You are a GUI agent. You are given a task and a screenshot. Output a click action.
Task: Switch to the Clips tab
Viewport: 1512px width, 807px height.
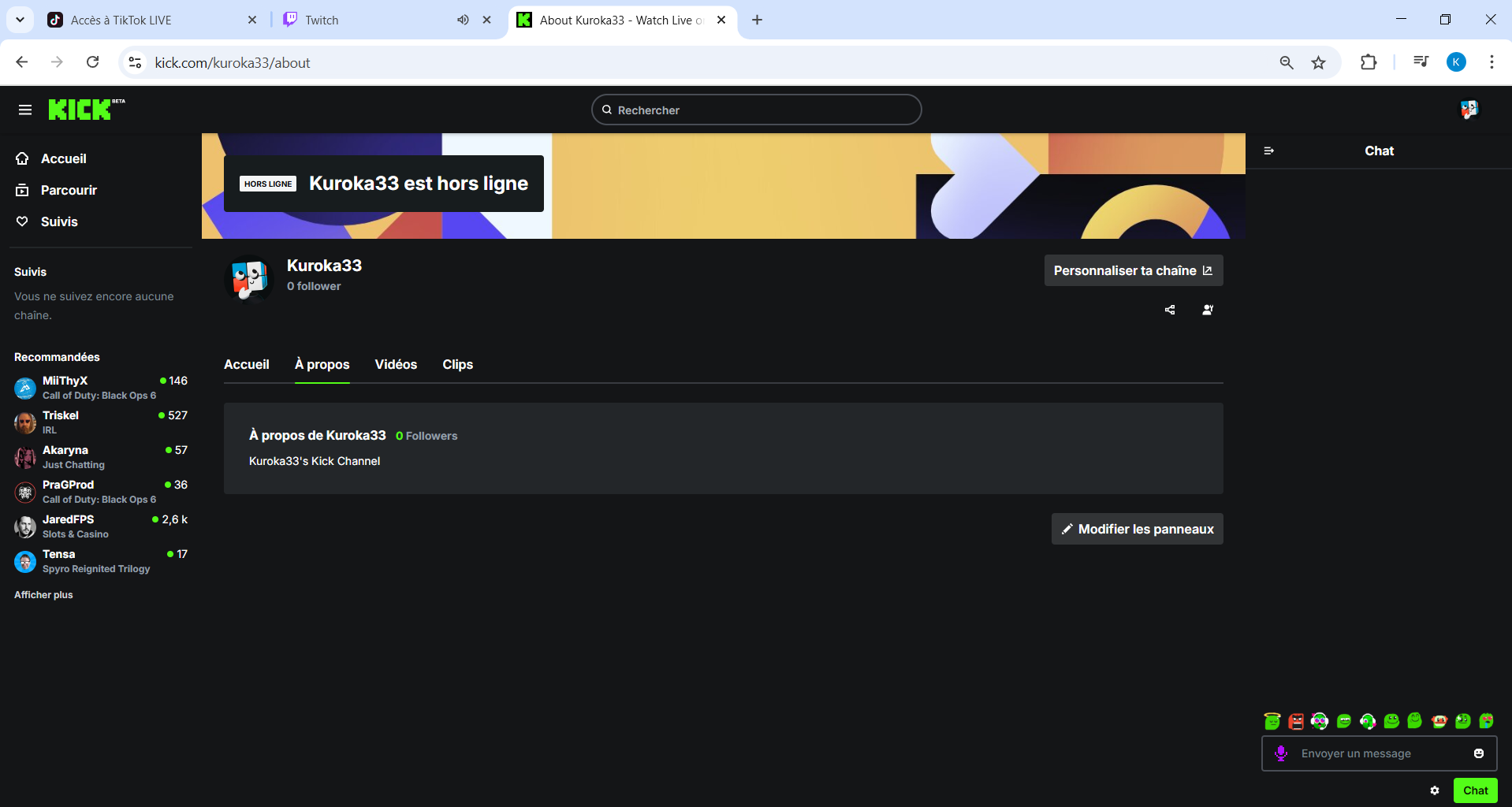coord(457,364)
